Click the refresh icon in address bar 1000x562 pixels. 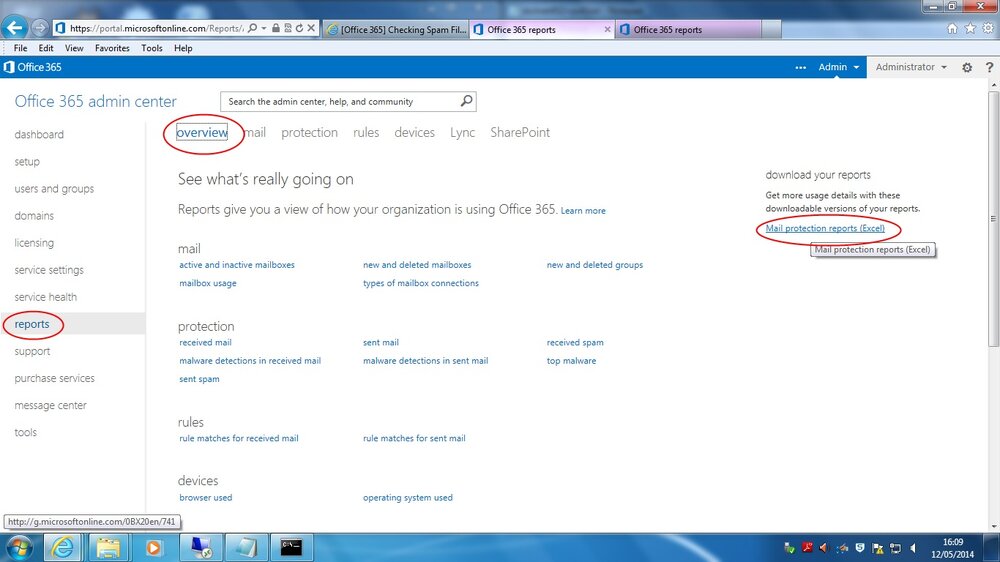pos(299,28)
